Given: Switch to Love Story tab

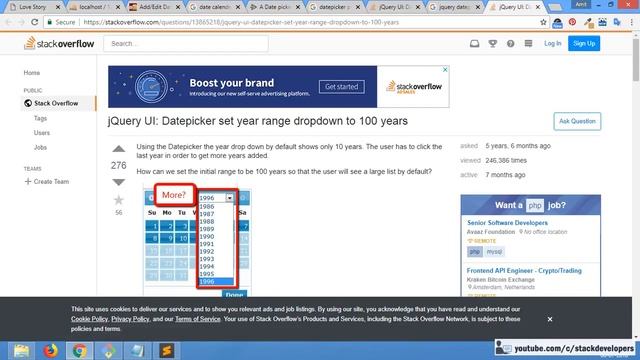Looking at the screenshot, I should coord(33,7).
